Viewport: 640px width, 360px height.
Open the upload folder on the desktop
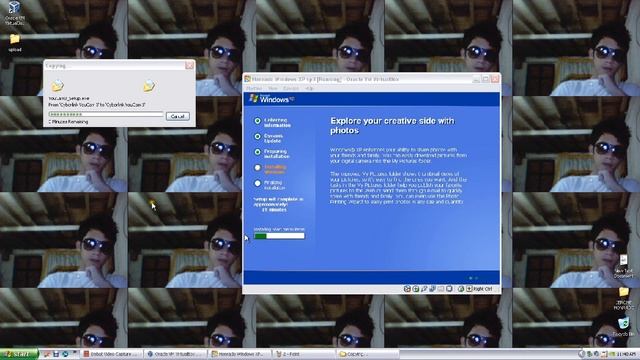[15, 43]
